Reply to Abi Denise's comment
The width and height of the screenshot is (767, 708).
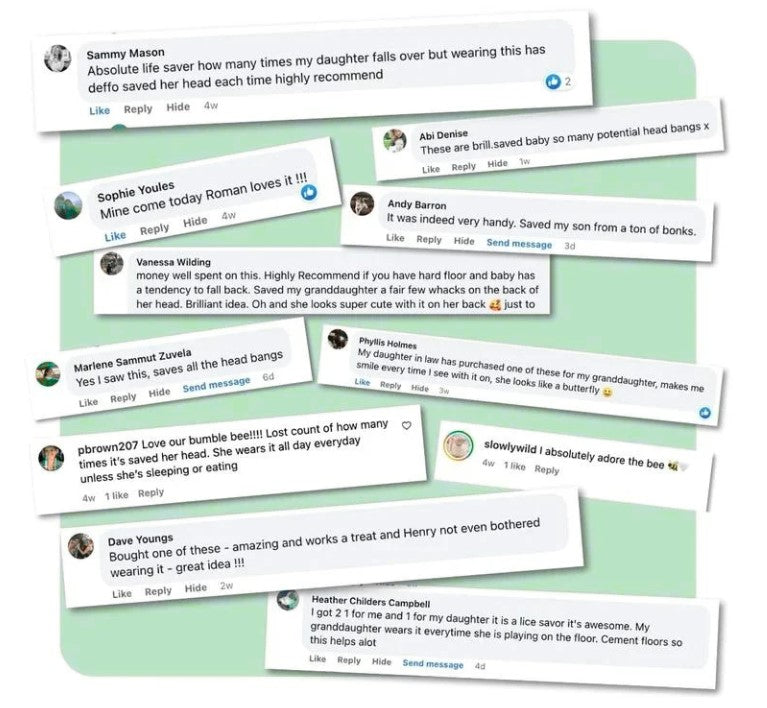coord(463,167)
